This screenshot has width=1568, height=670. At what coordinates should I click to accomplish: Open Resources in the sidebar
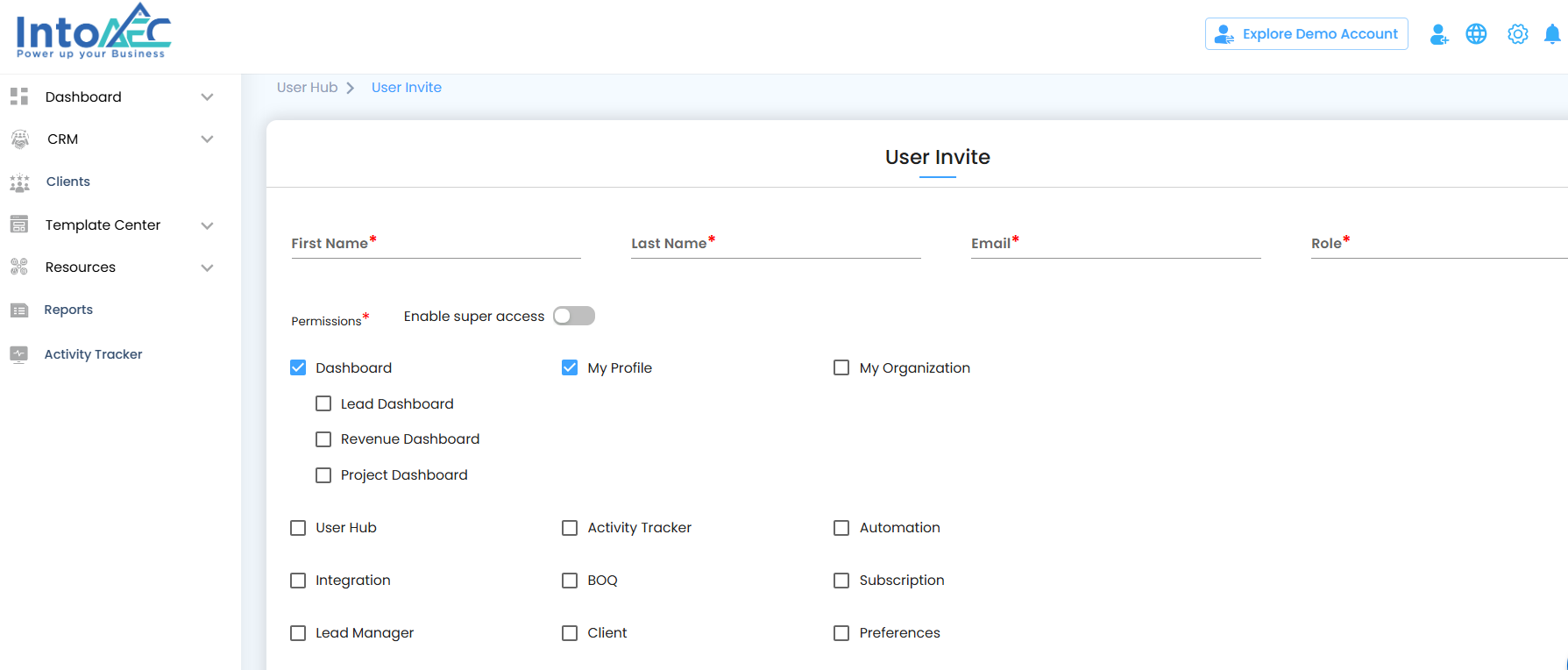(81, 267)
